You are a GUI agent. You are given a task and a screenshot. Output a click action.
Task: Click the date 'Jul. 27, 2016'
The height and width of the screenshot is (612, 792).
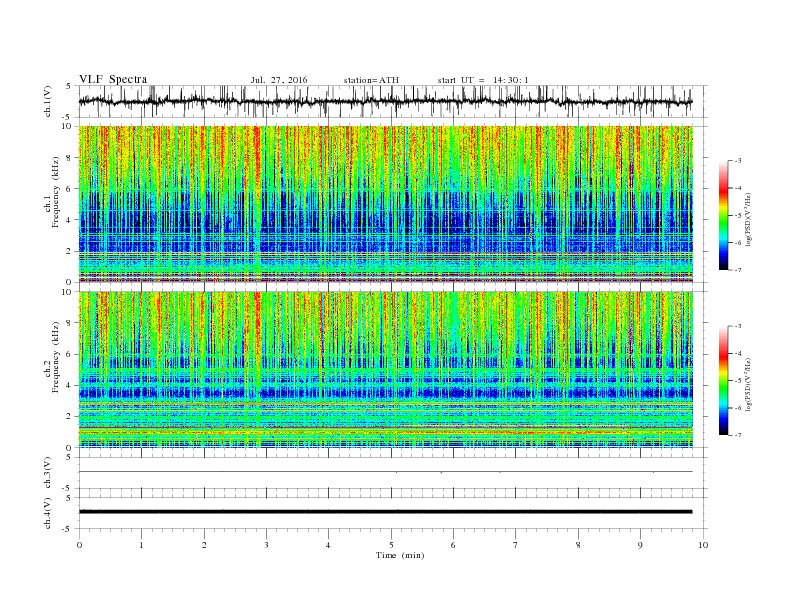[279, 80]
